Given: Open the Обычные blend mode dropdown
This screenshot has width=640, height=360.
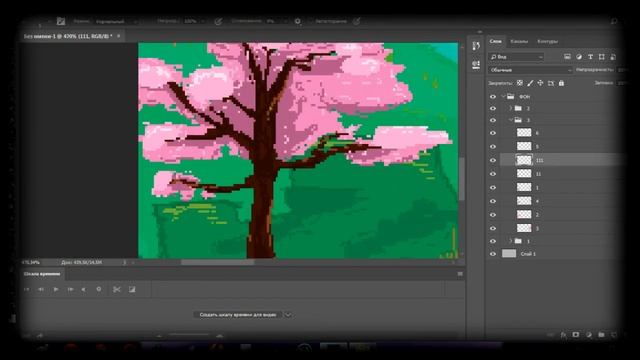Looking at the screenshot, I should [530, 70].
